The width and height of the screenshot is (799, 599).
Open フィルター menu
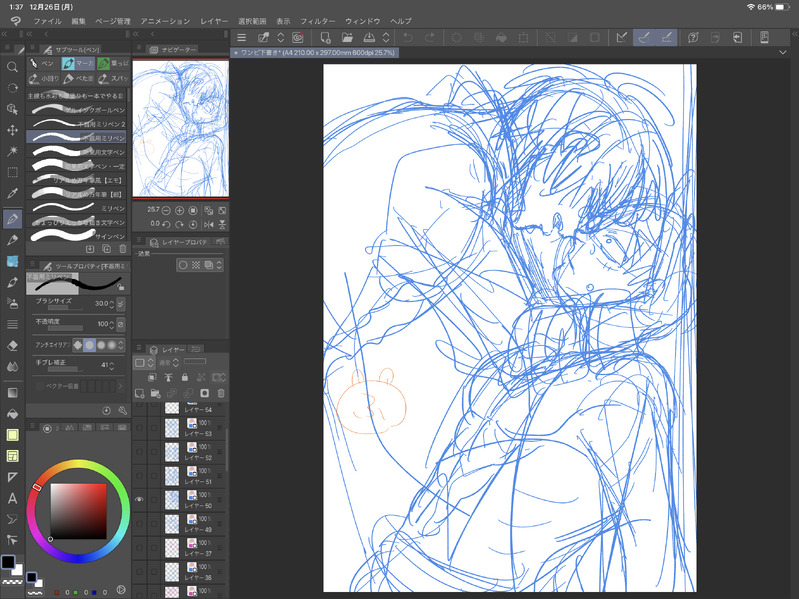317,21
